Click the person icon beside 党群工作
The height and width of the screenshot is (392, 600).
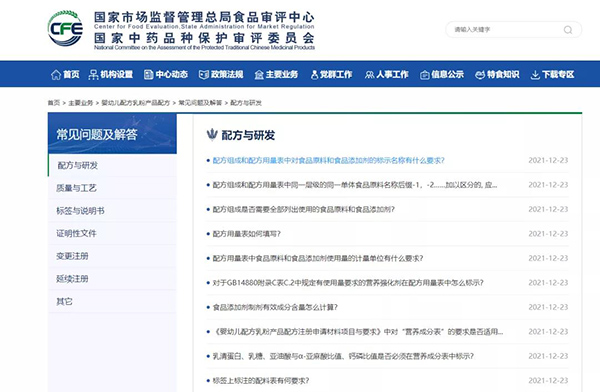(315, 75)
